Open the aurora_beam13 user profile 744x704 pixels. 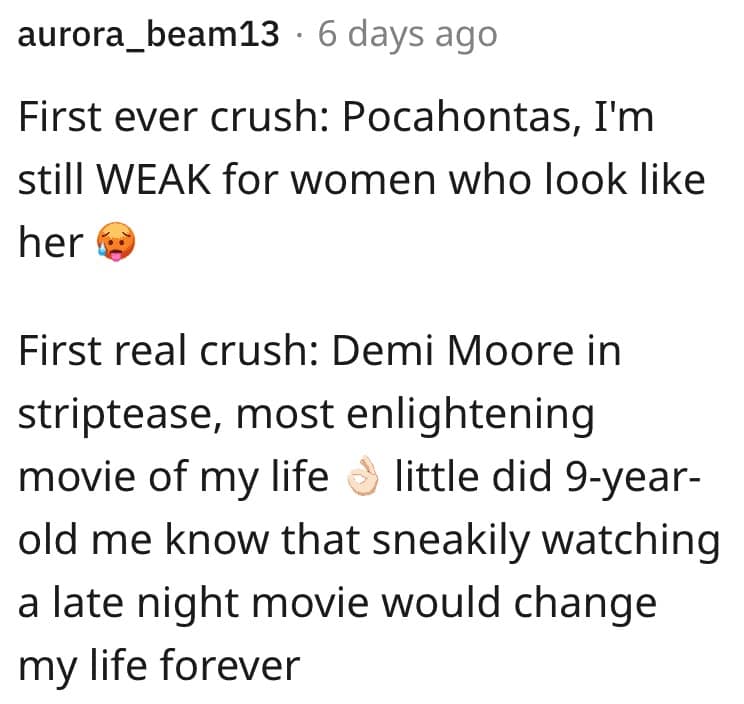click(149, 34)
